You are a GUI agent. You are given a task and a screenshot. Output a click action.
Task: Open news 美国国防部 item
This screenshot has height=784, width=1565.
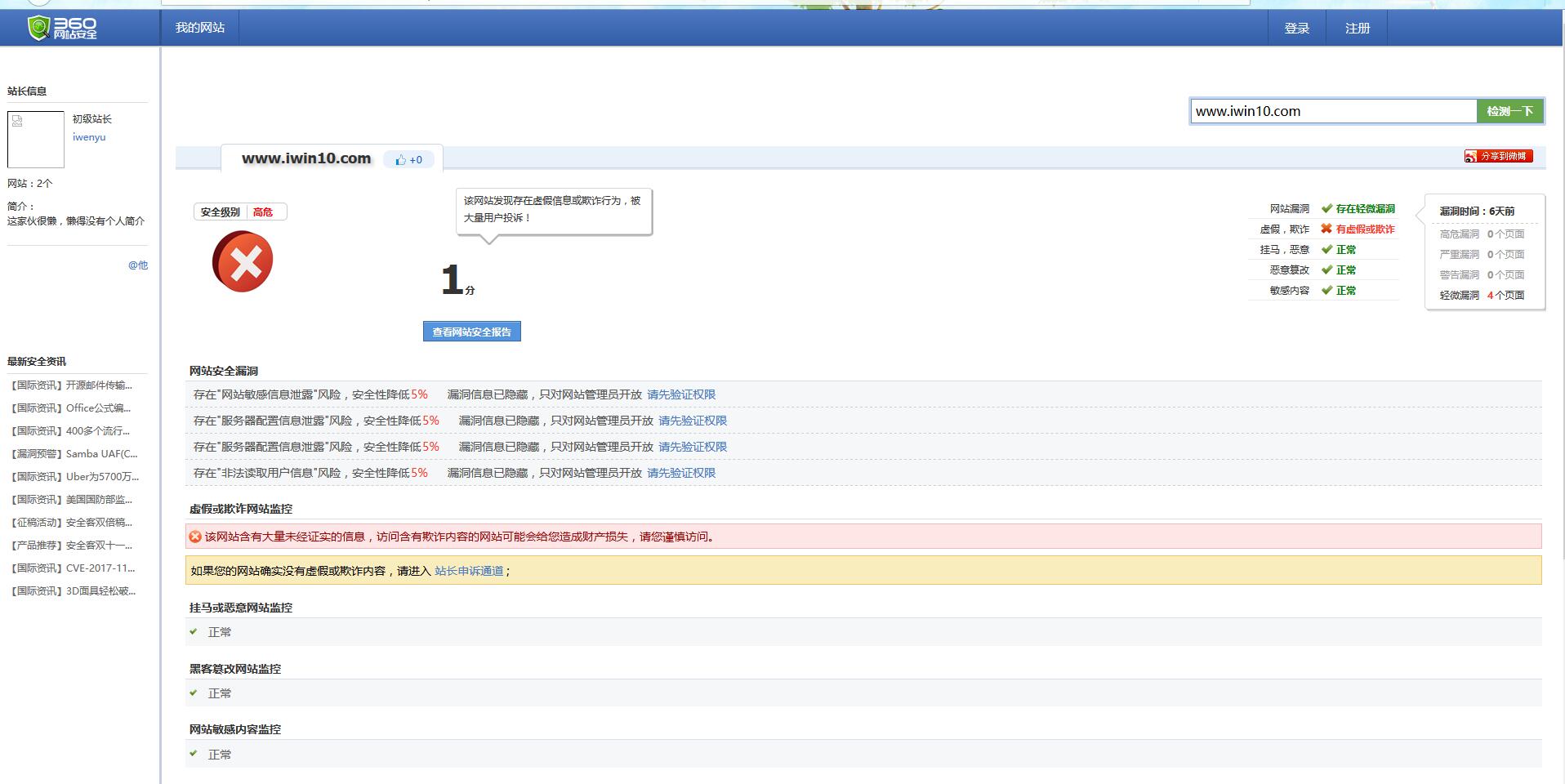[71, 500]
